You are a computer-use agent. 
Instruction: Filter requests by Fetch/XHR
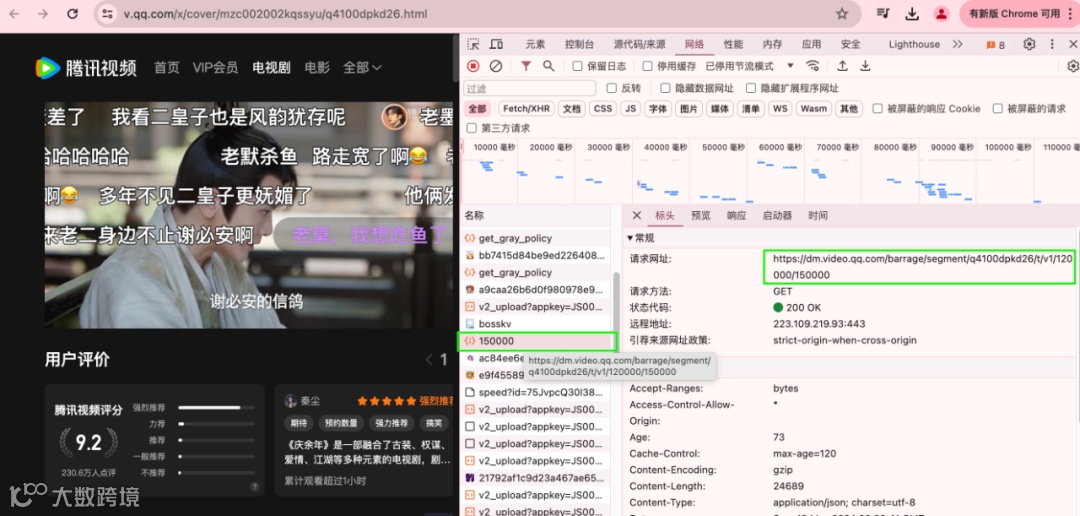[x=526, y=109]
